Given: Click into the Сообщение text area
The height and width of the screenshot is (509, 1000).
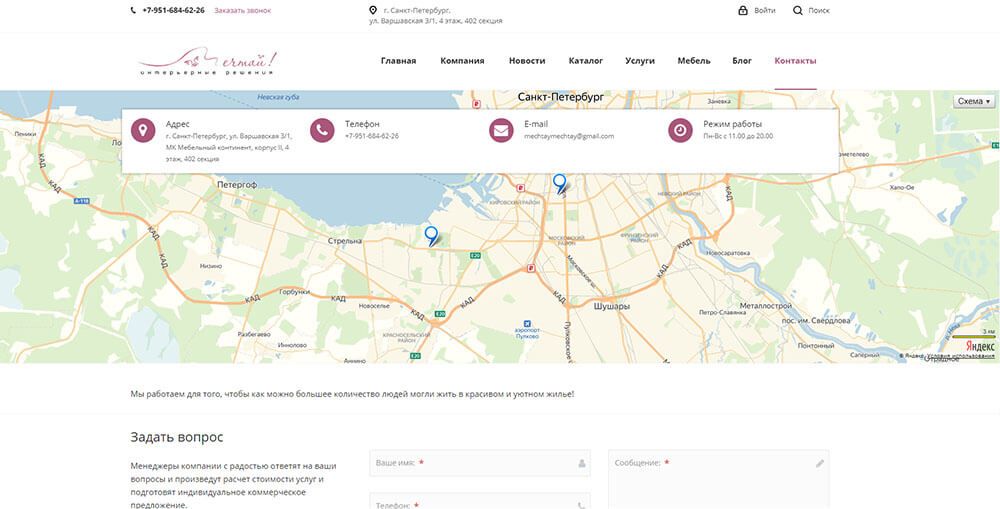Looking at the screenshot, I should point(718,480).
